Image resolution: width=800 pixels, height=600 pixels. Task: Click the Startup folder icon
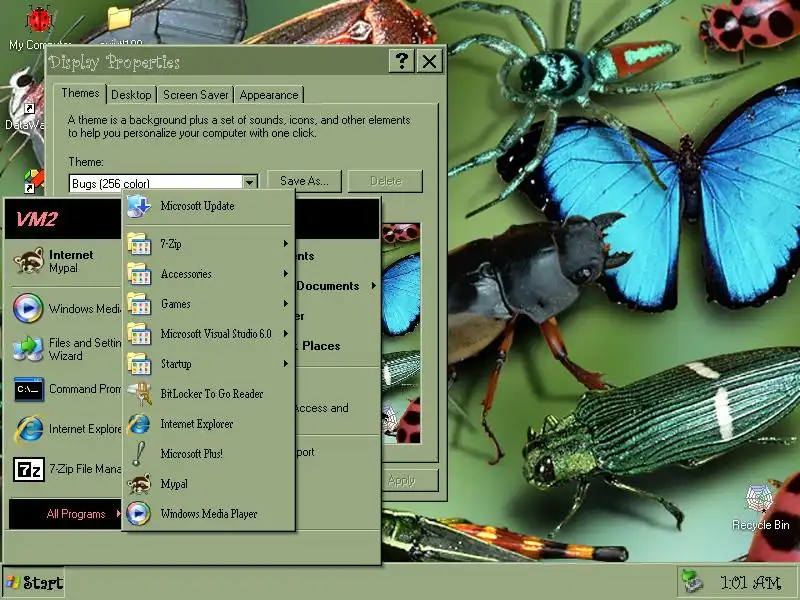(x=139, y=364)
